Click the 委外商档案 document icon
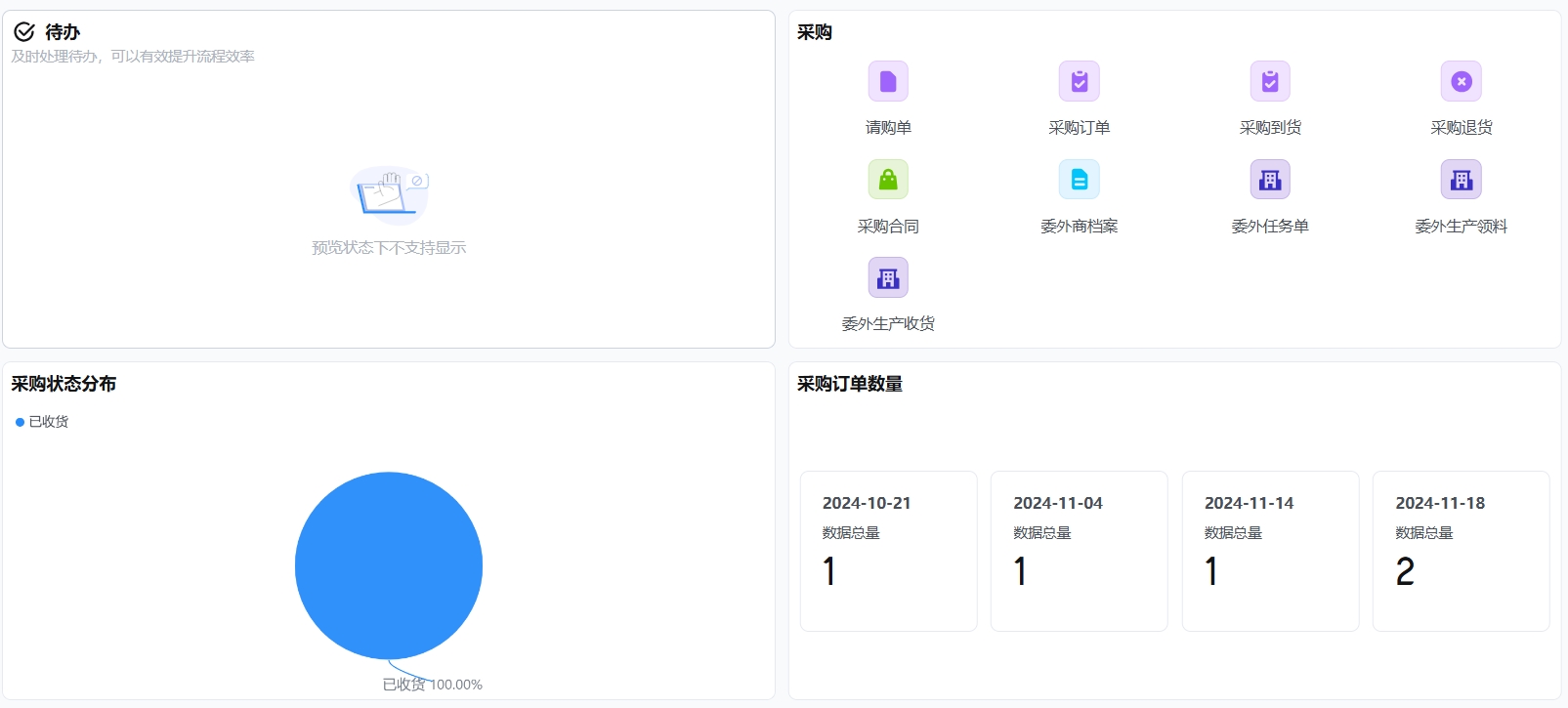 click(1079, 180)
